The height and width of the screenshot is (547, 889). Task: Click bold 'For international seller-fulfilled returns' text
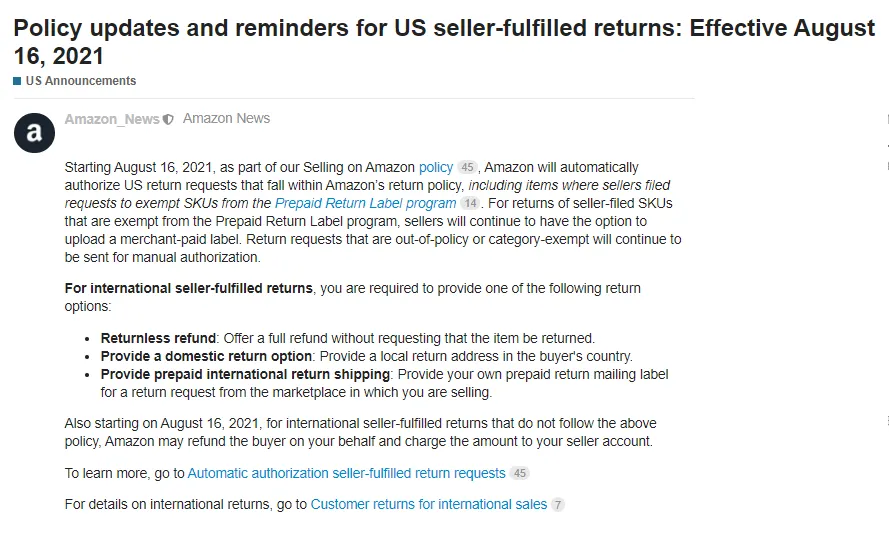click(x=188, y=288)
